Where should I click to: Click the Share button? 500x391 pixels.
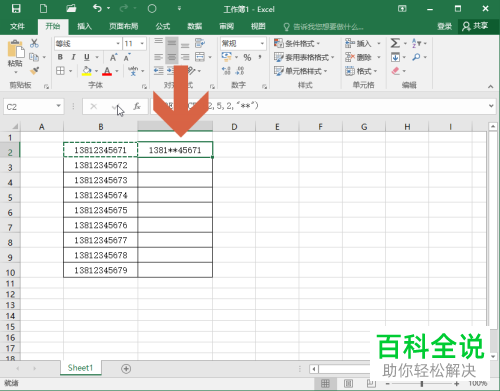[475, 26]
